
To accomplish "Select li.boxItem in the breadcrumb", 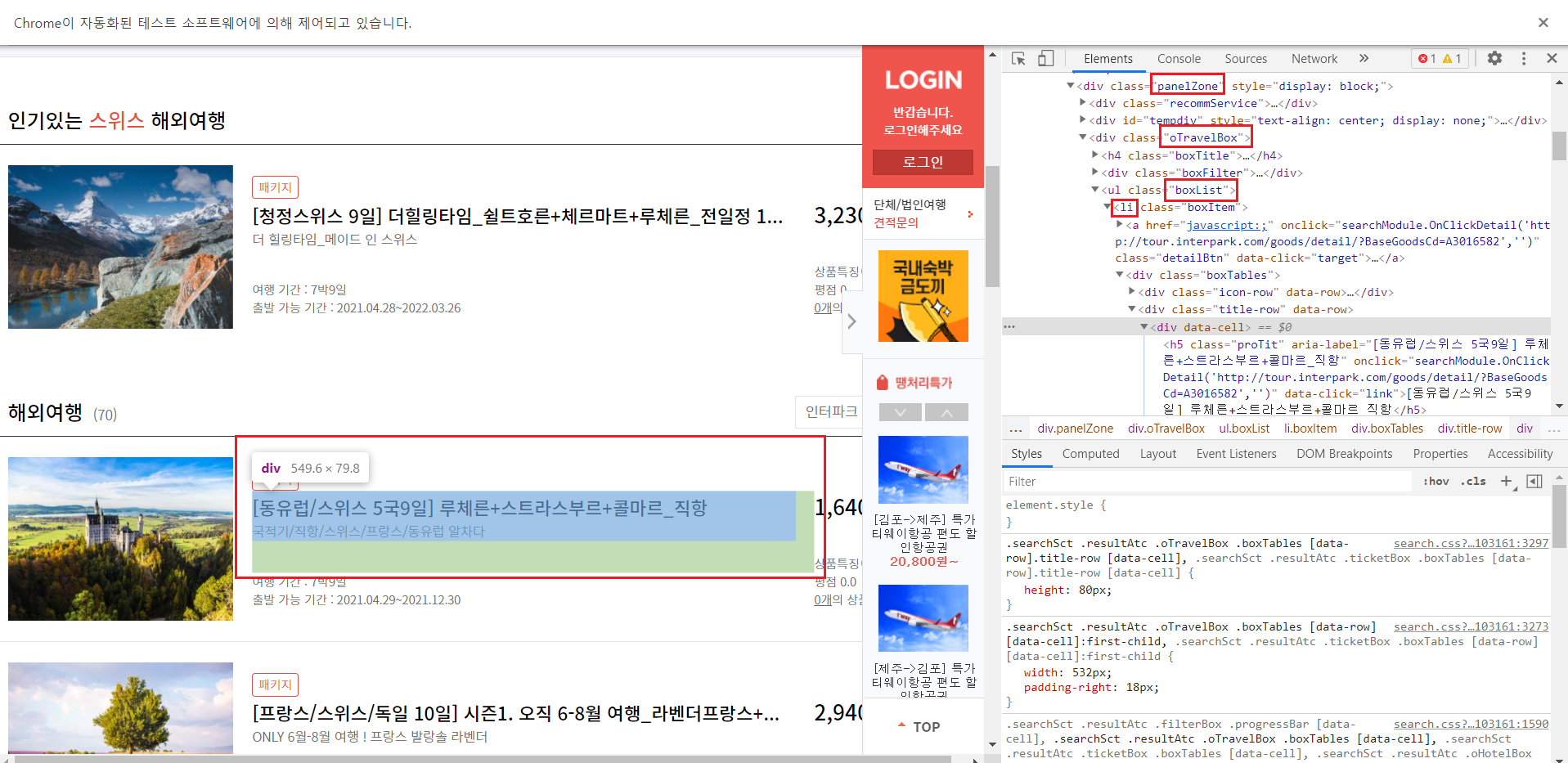I will click(x=1310, y=429).
